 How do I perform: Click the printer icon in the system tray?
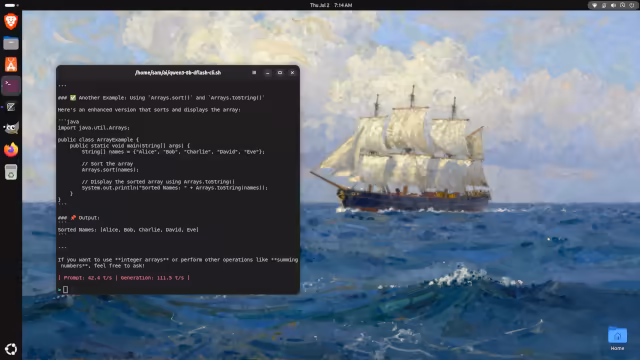click(604, 5)
